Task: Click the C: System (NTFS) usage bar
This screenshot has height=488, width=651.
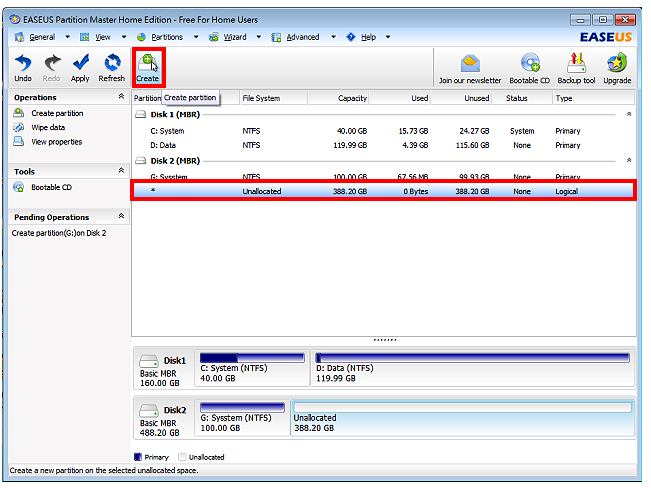Action: [252, 358]
